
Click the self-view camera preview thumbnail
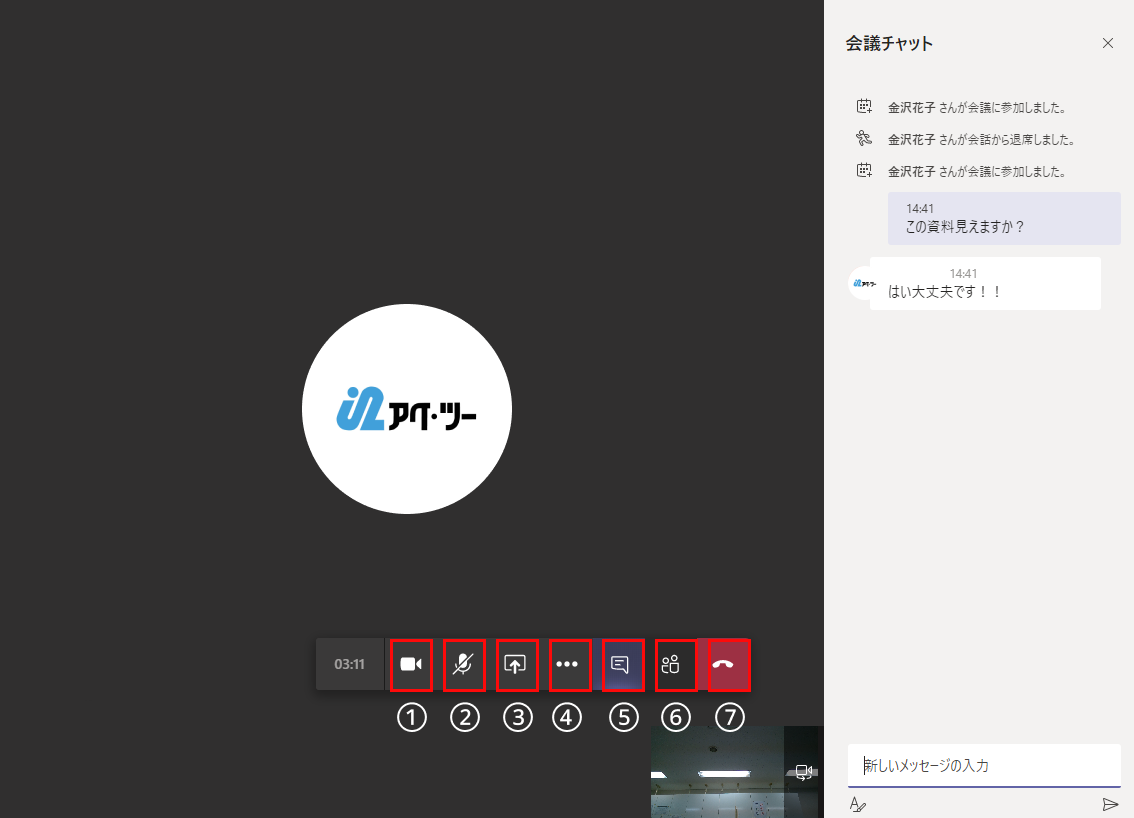[x=717, y=772]
